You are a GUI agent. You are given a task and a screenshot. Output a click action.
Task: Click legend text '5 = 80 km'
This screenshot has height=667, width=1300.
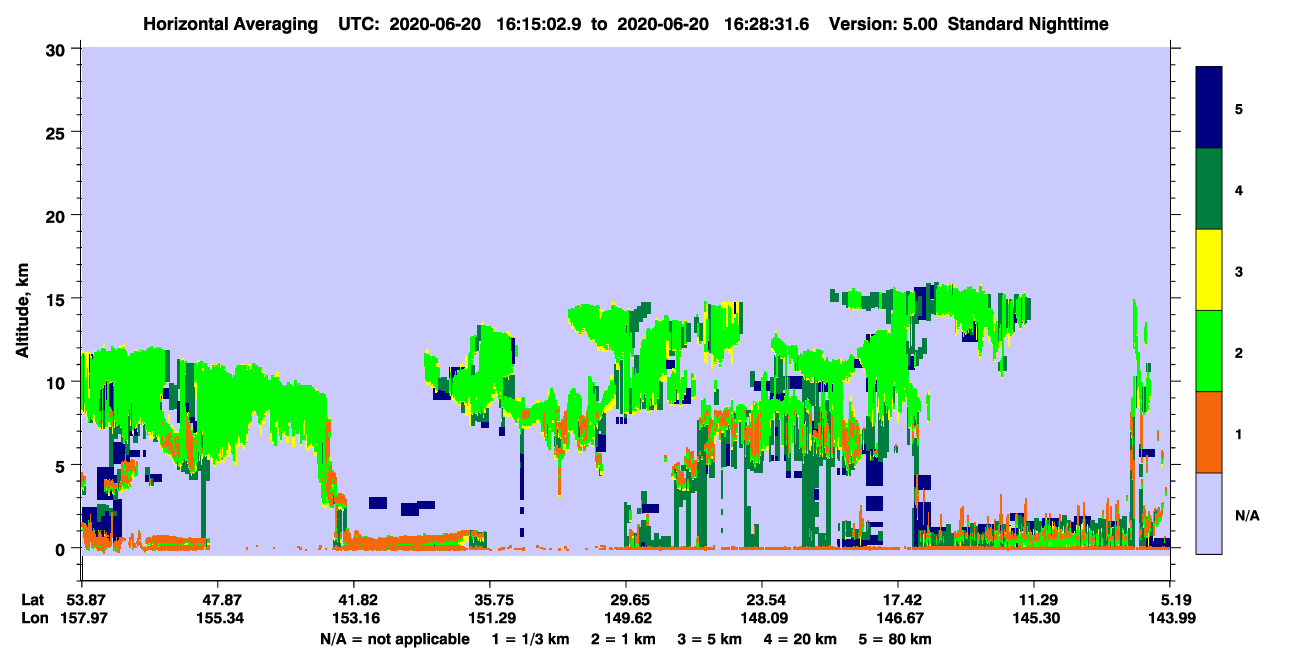coord(896,639)
